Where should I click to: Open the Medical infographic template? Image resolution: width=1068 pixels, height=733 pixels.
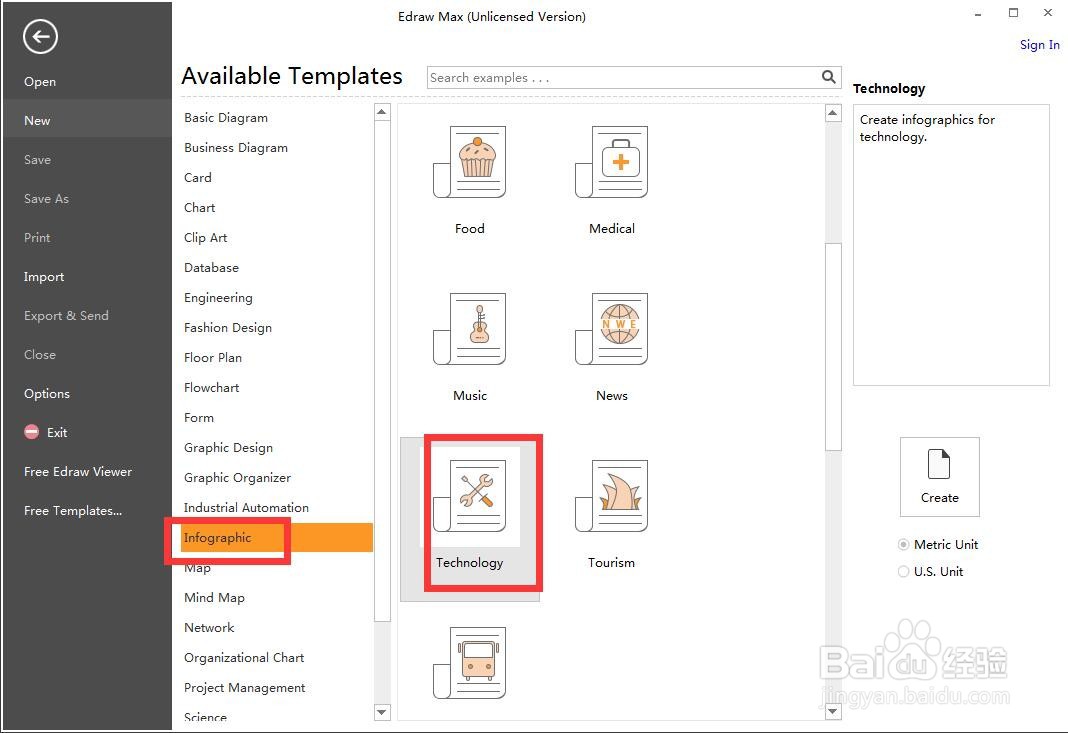pos(612,180)
